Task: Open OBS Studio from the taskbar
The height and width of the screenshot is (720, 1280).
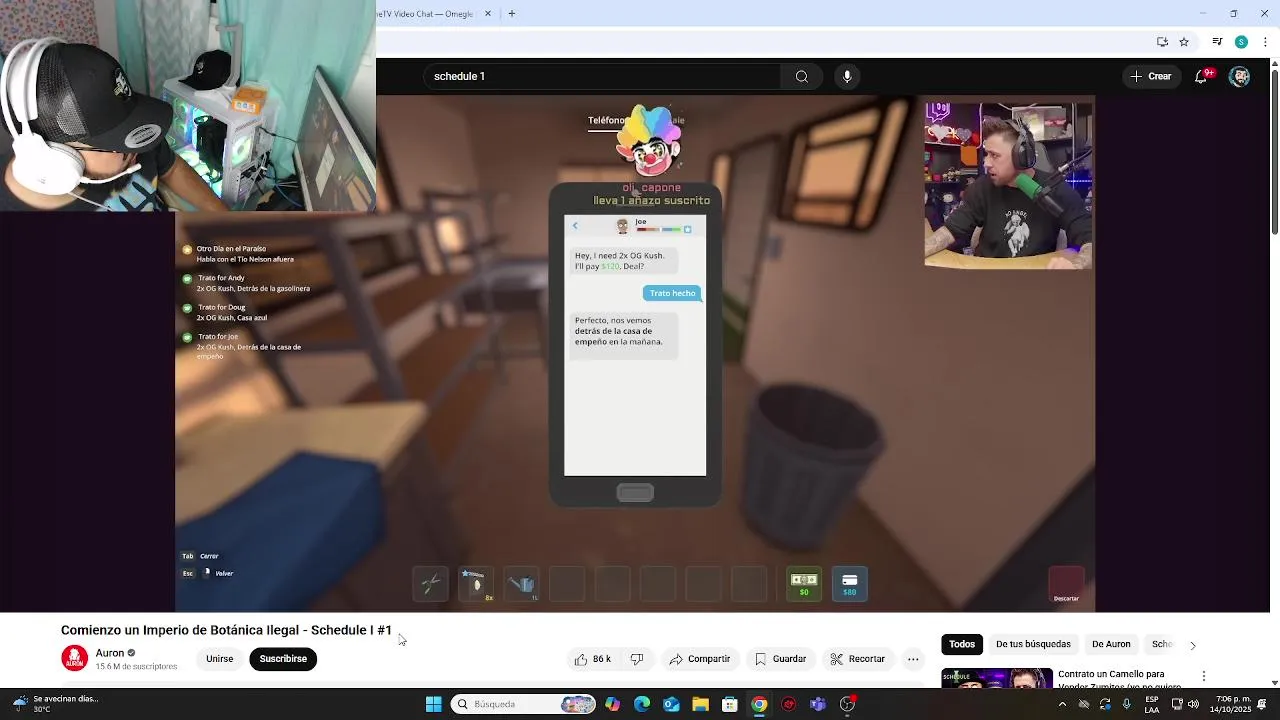Action: (x=848, y=704)
